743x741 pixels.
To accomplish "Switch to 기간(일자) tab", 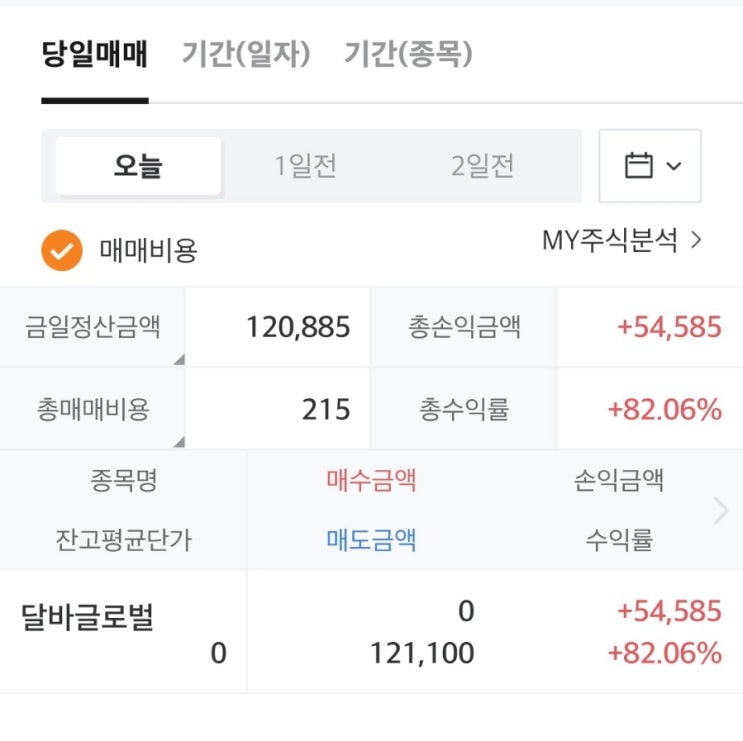I will click(246, 54).
